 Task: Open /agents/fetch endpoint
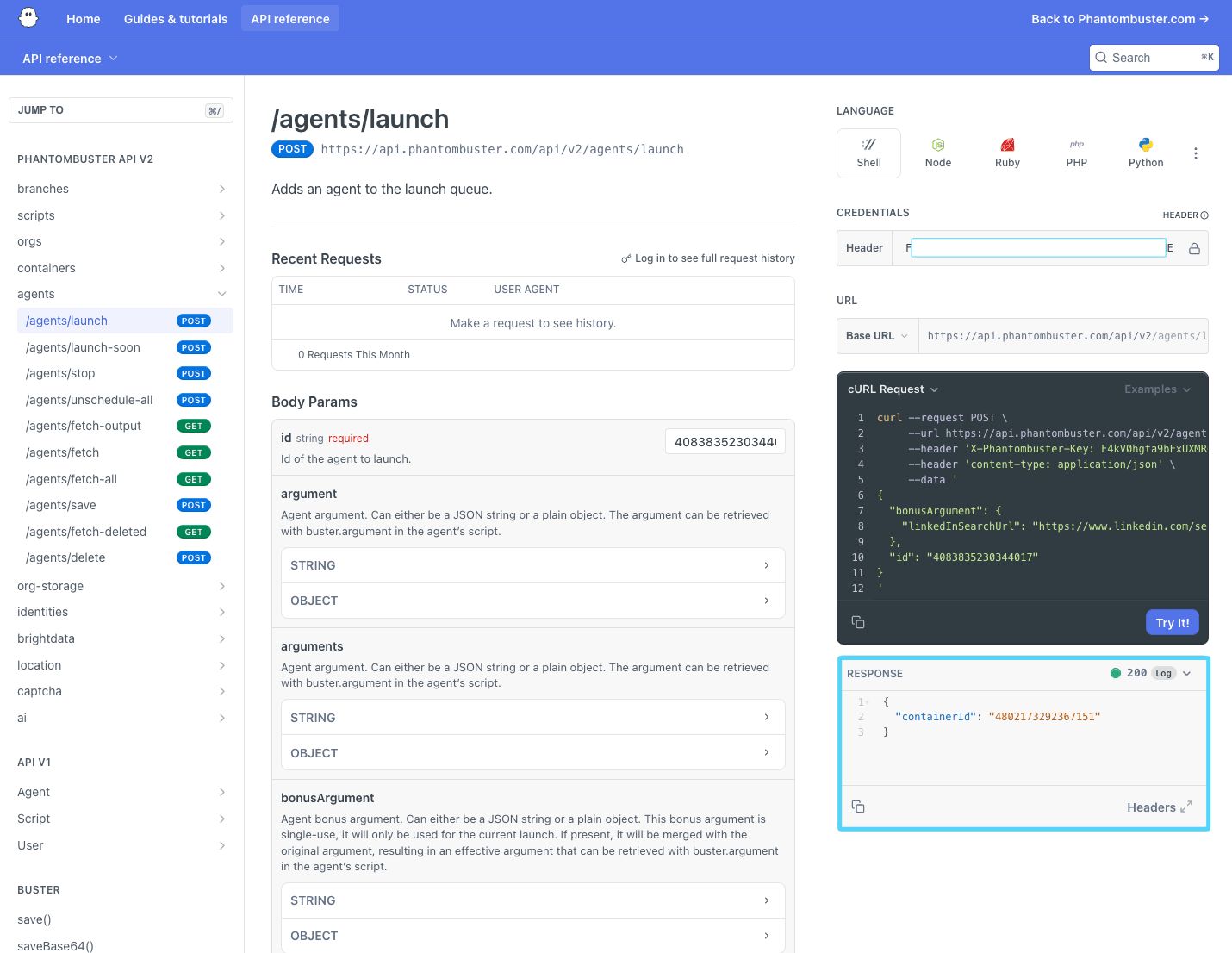(x=125, y=452)
